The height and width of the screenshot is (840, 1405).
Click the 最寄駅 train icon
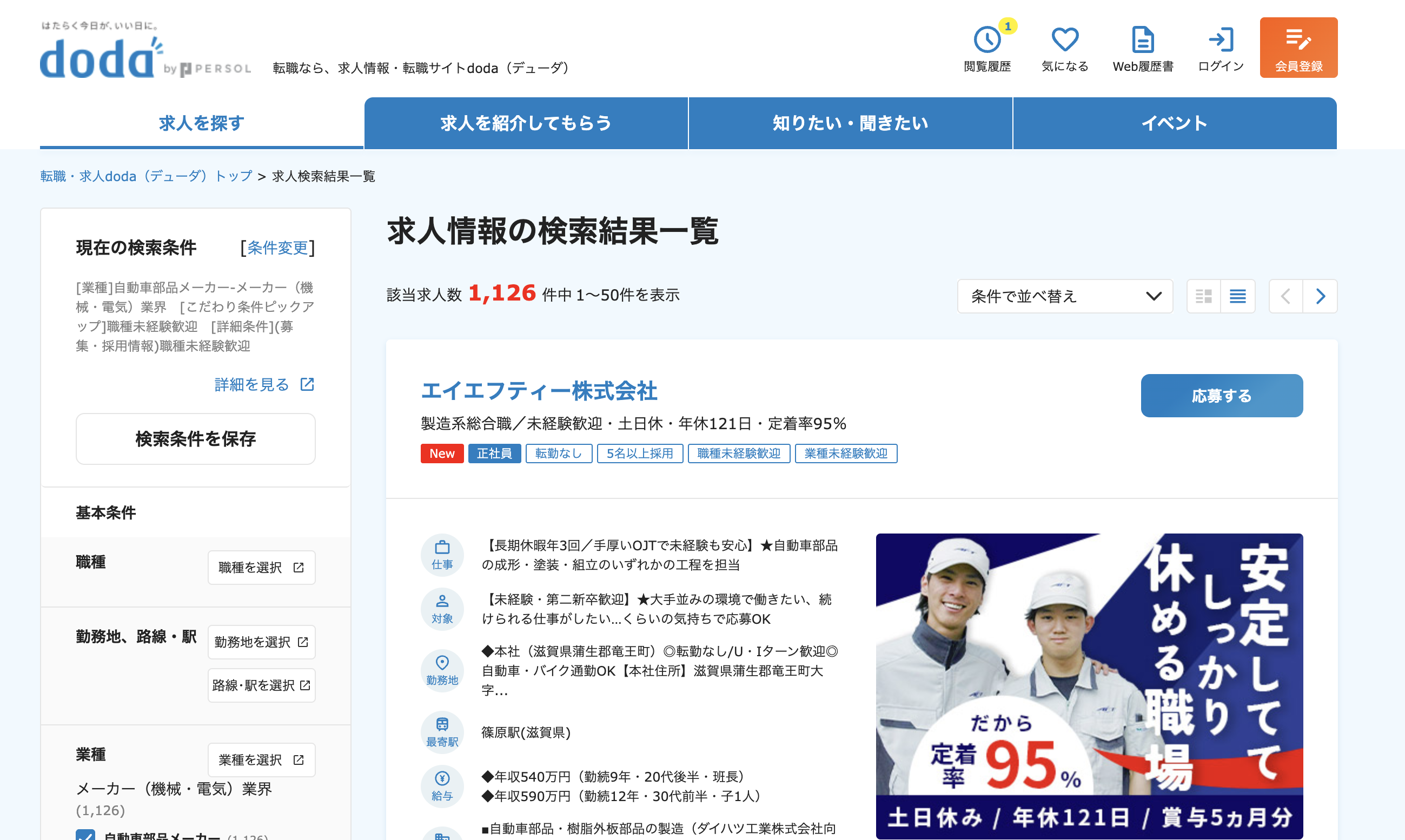(x=442, y=732)
